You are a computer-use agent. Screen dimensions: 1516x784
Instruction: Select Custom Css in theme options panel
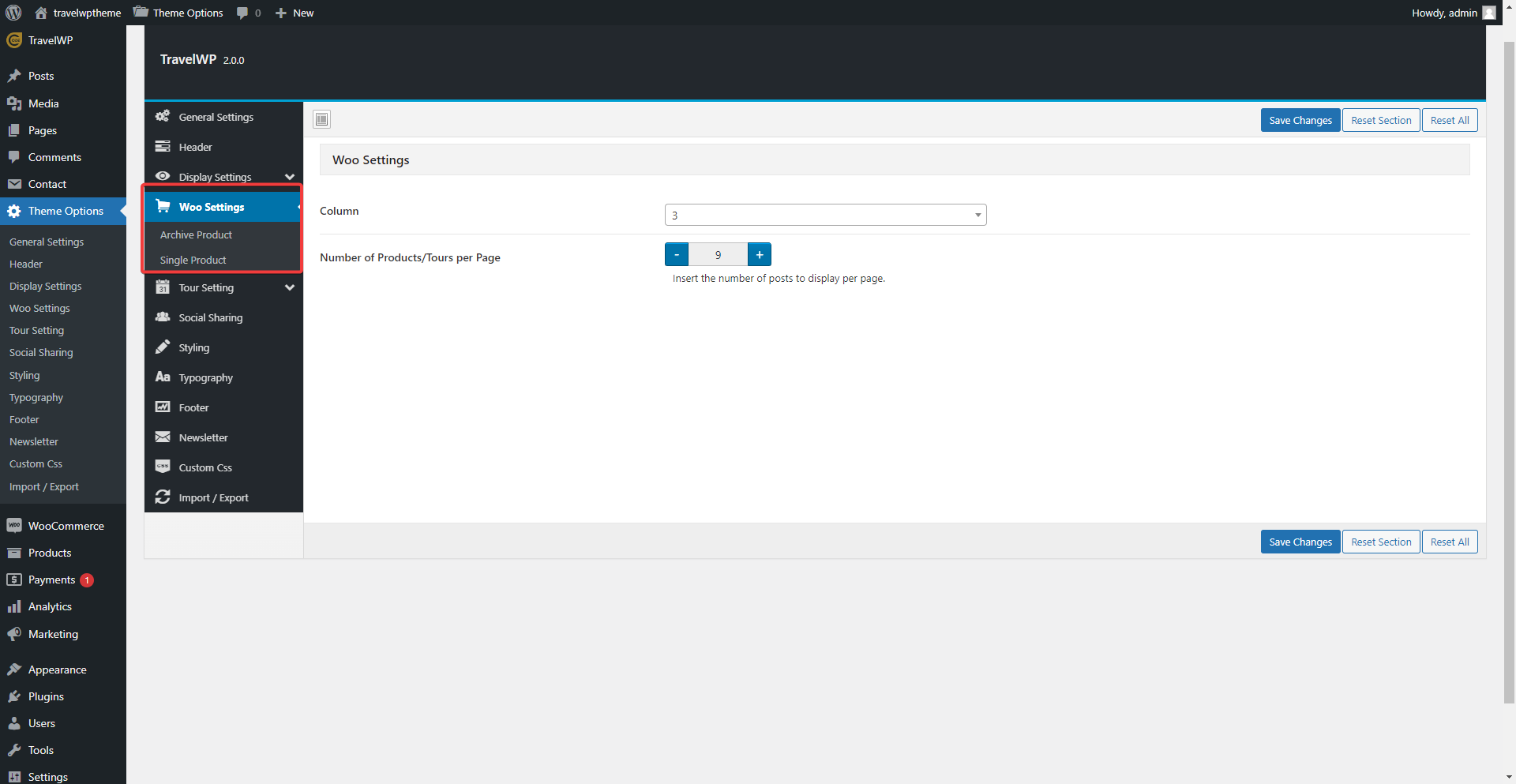[223, 467]
